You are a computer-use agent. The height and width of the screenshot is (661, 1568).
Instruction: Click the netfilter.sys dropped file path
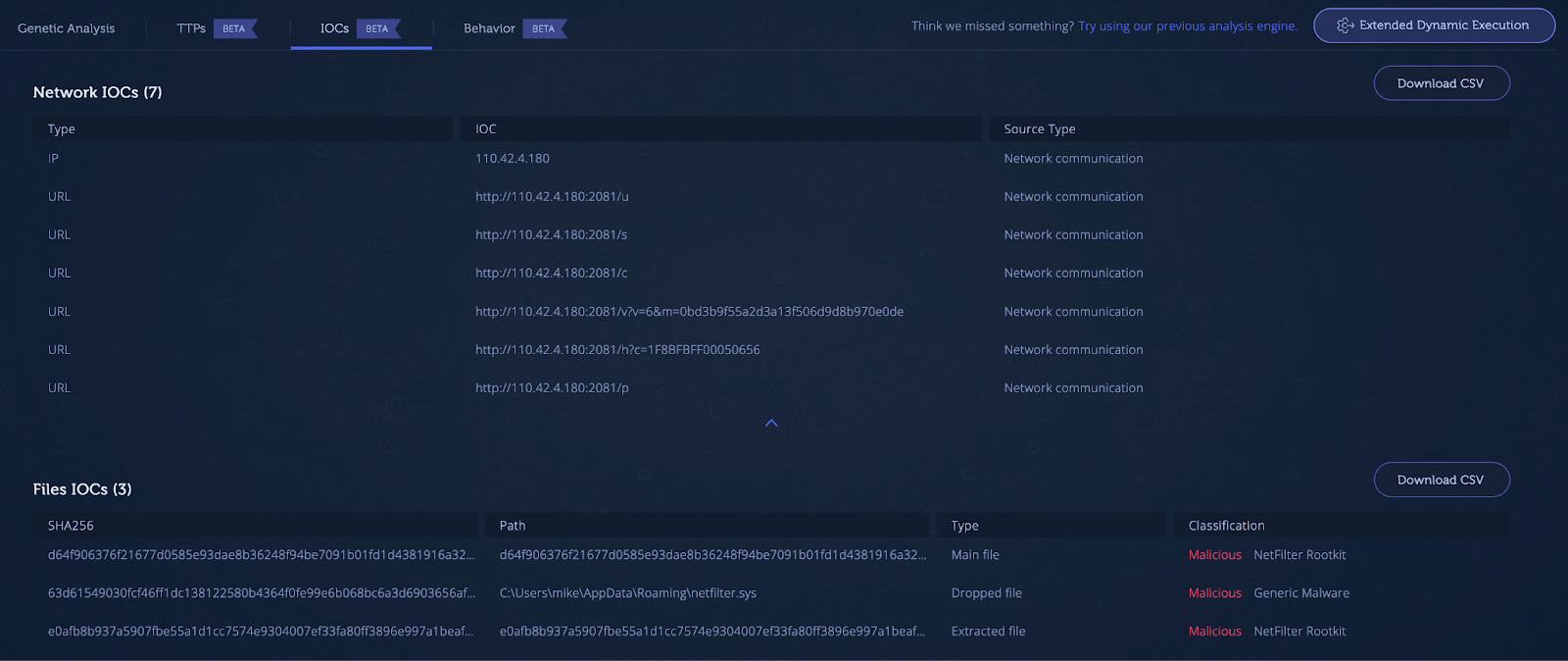coord(627,593)
